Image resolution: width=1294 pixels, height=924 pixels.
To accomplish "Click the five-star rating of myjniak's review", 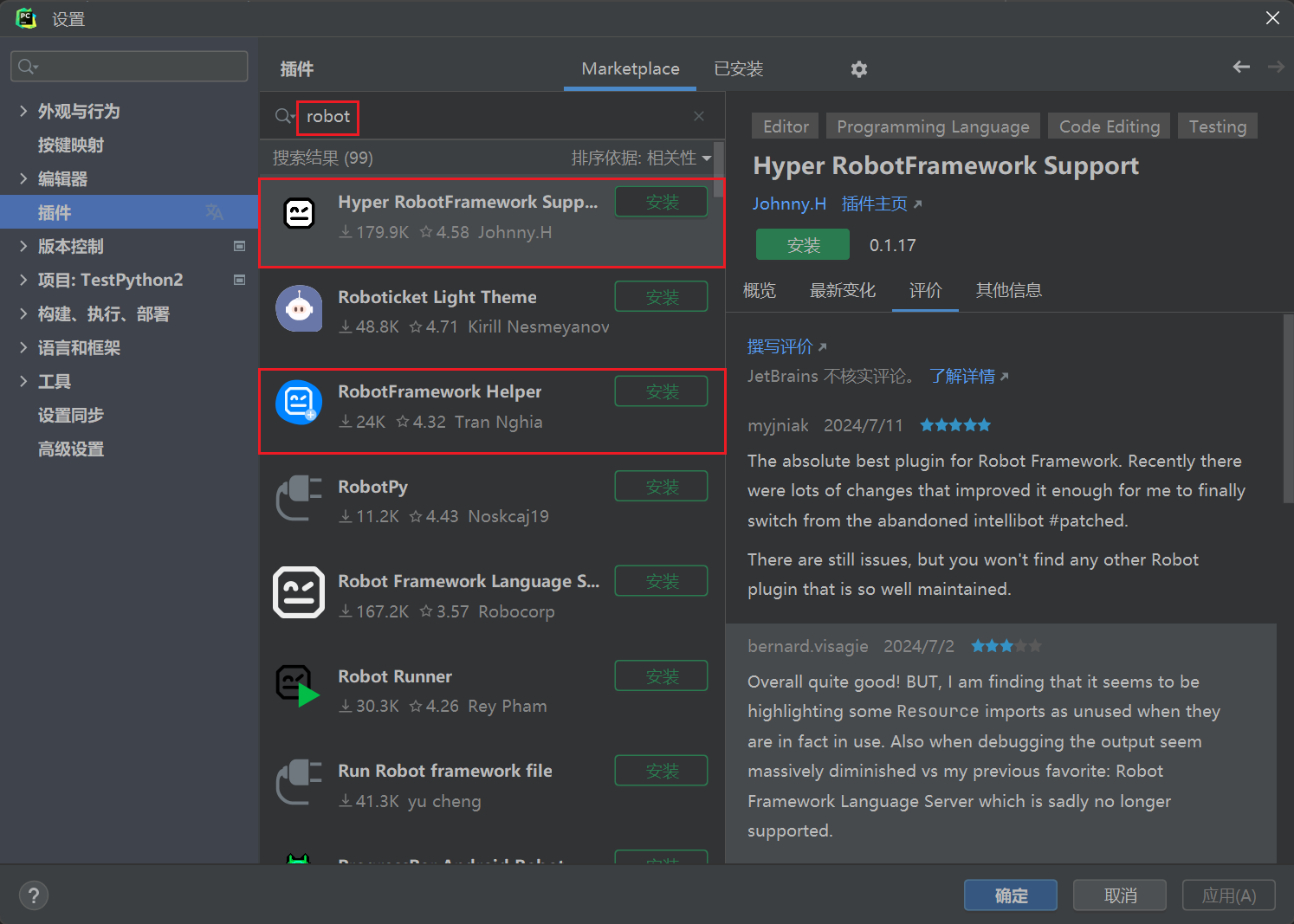I will coord(955,425).
